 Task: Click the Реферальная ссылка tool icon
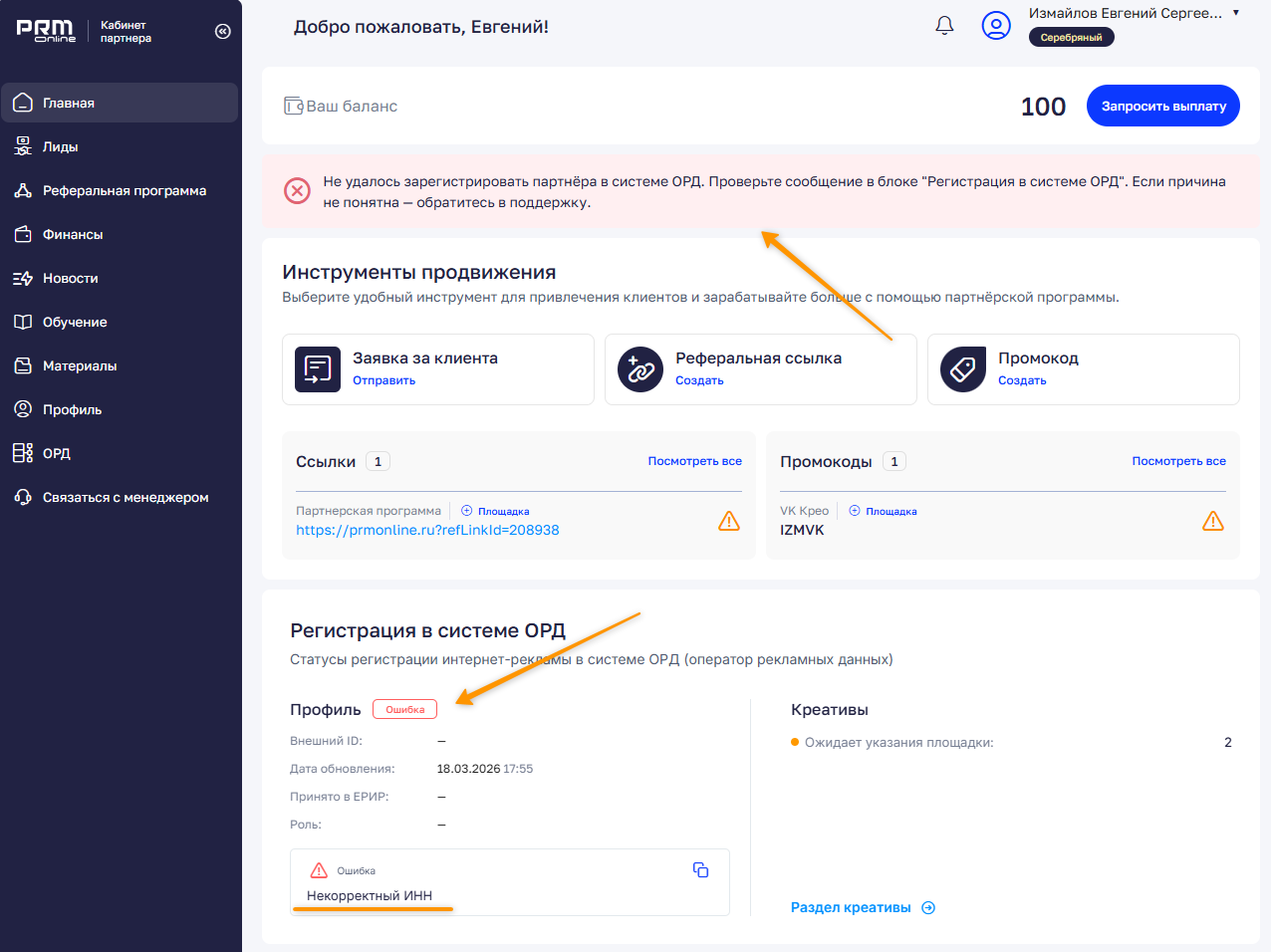tap(640, 369)
